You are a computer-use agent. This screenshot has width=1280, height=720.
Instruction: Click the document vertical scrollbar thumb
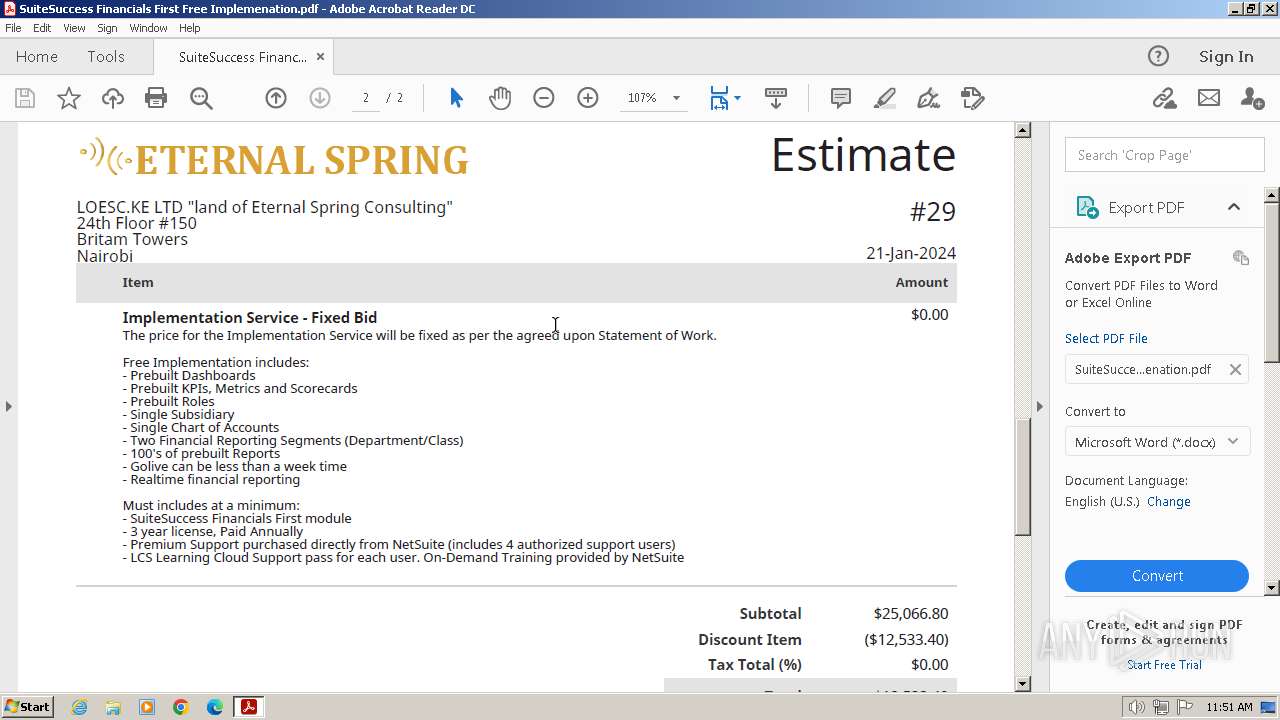[x=1022, y=476]
